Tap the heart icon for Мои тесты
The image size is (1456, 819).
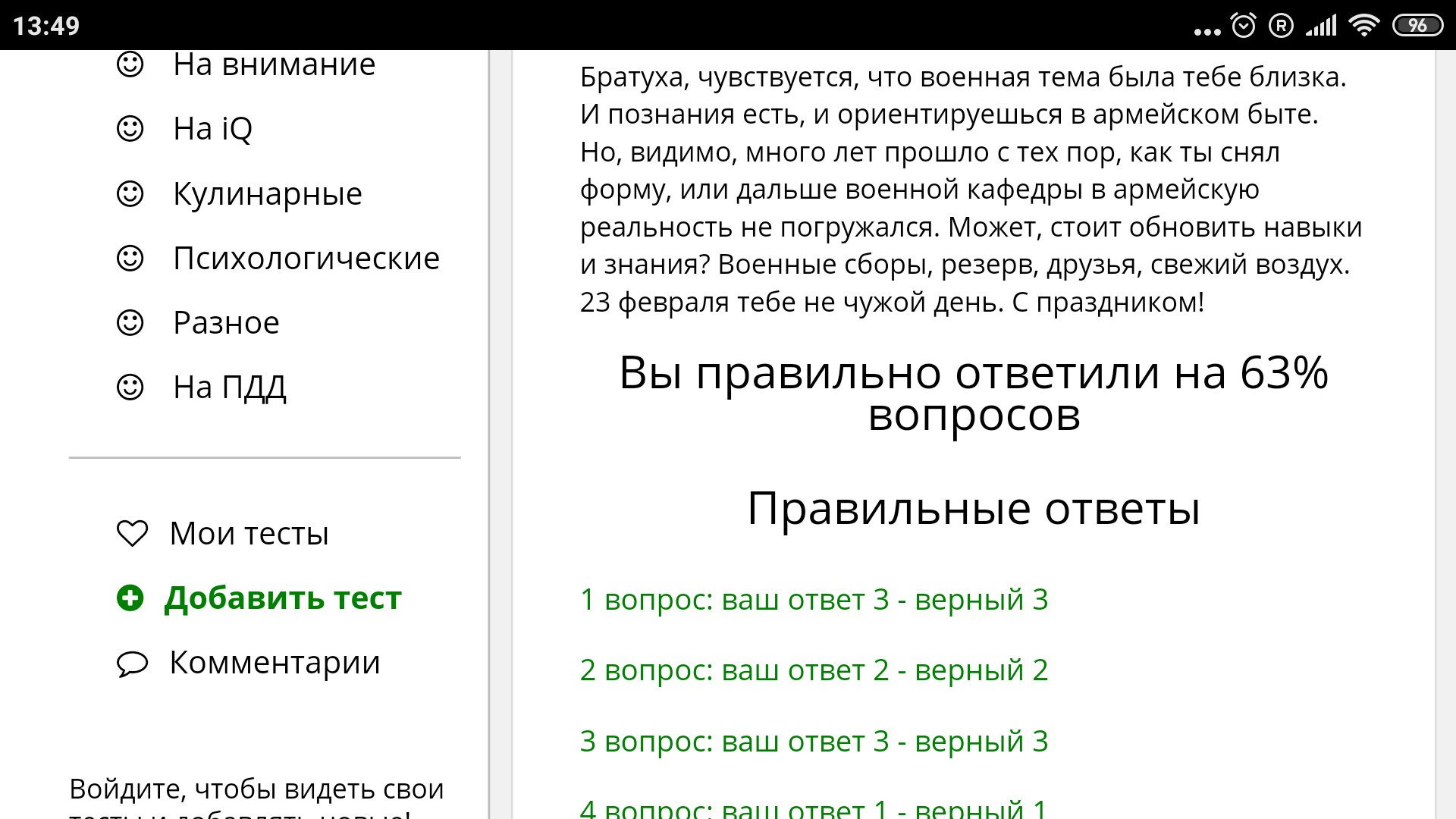(132, 533)
